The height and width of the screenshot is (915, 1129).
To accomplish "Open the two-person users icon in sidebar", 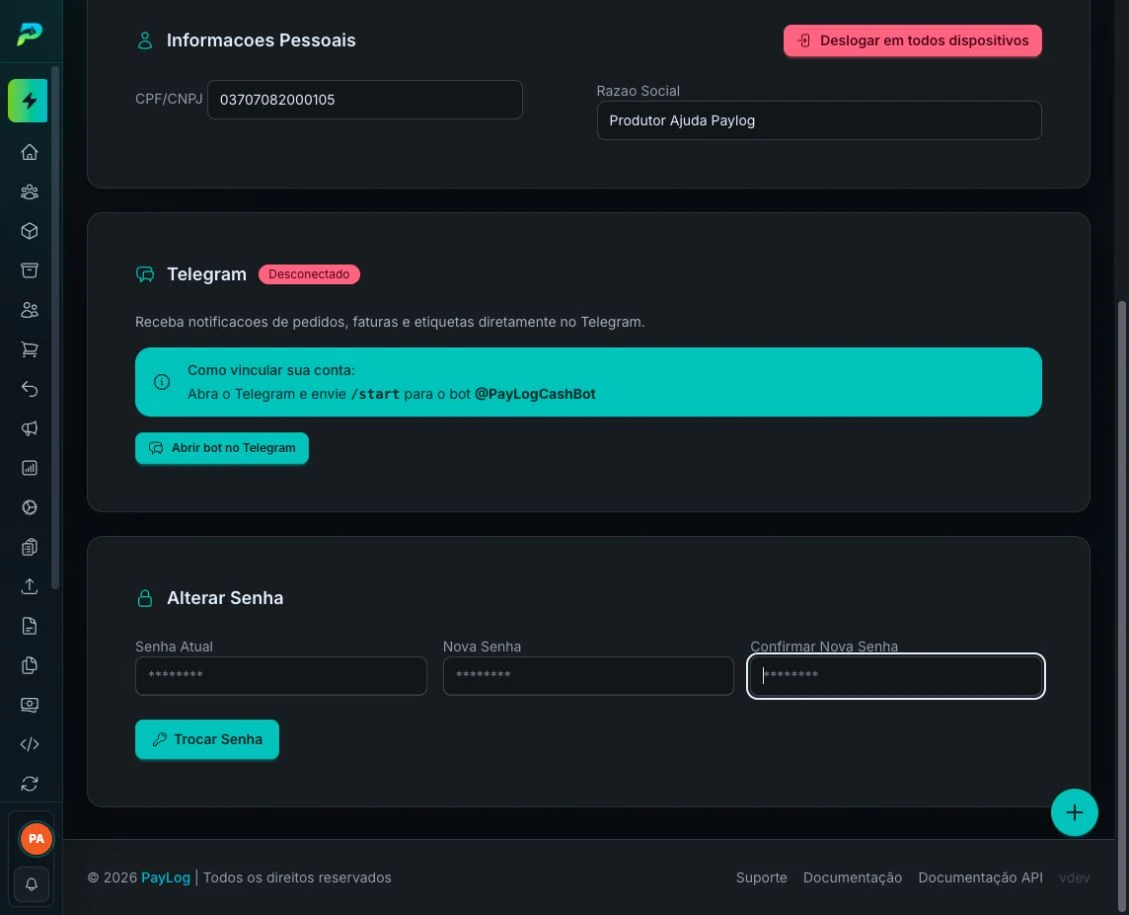I will click(30, 310).
